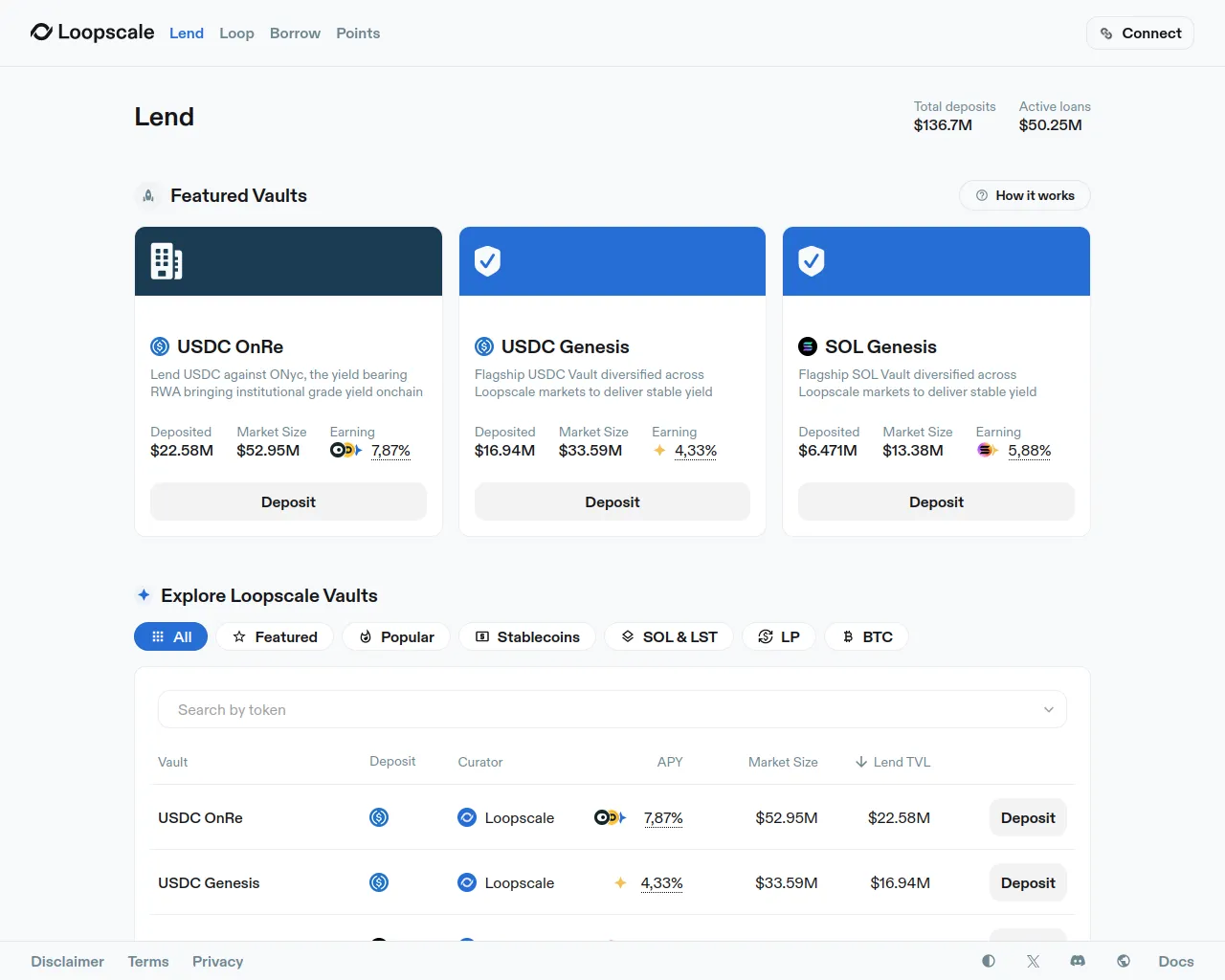Select the Stablecoins filter chip
Screen dimensions: 1225x980
[527, 636]
